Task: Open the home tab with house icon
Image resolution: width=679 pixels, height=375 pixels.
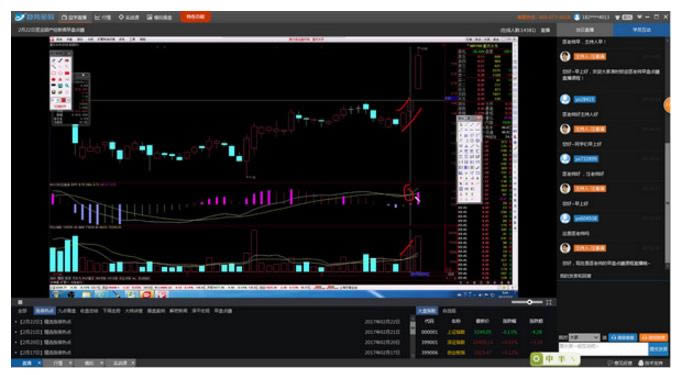Action: pos(74,17)
